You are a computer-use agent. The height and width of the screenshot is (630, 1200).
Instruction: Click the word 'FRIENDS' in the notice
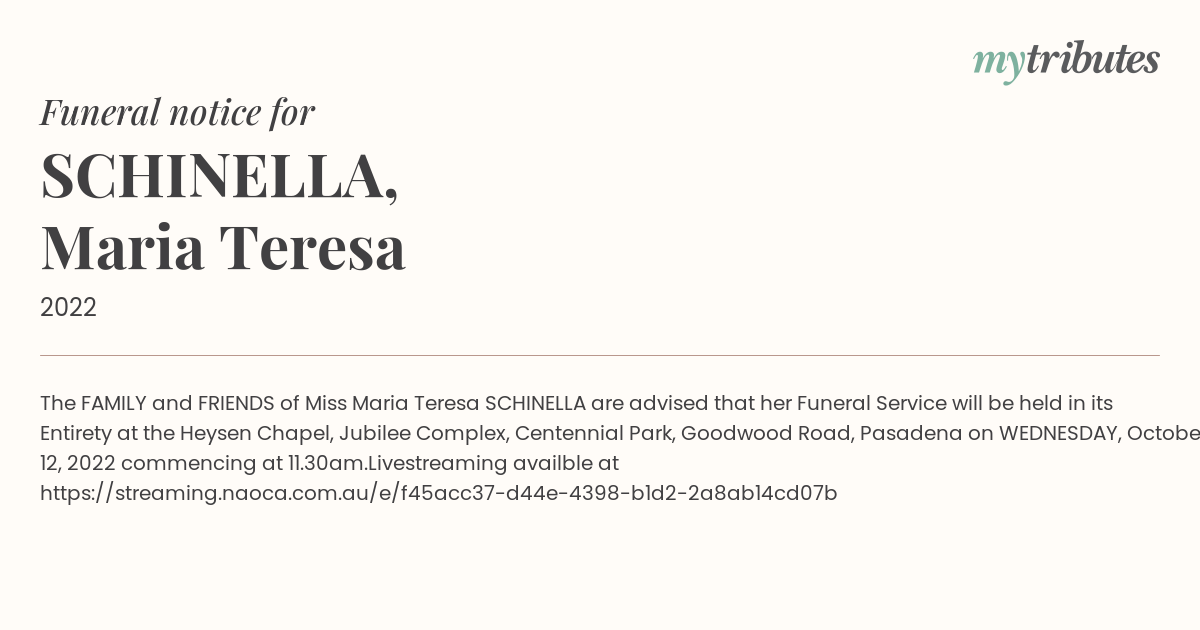coord(236,403)
